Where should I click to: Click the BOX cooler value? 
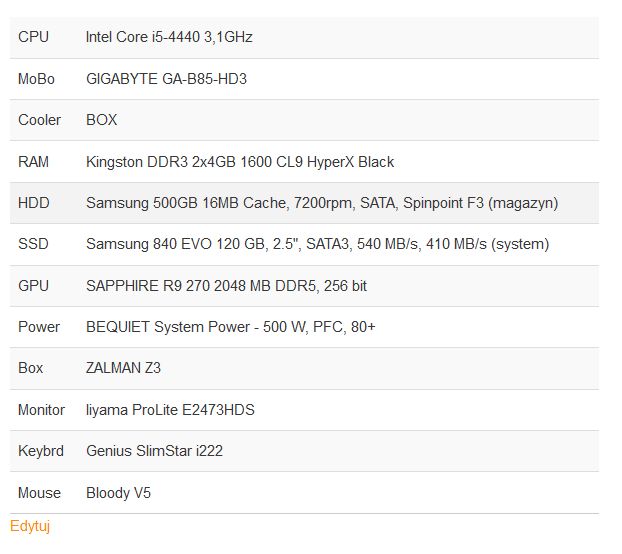tap(101, 120)
